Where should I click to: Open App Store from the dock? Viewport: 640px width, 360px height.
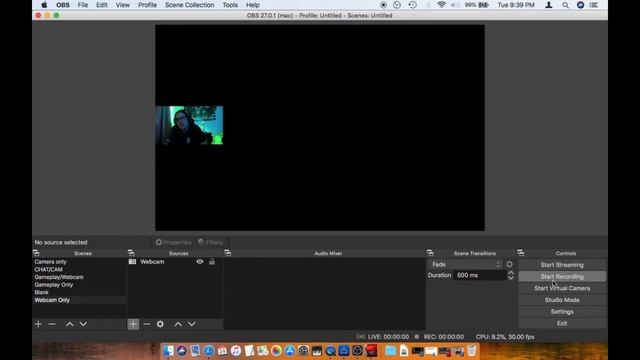pos(290,351)
